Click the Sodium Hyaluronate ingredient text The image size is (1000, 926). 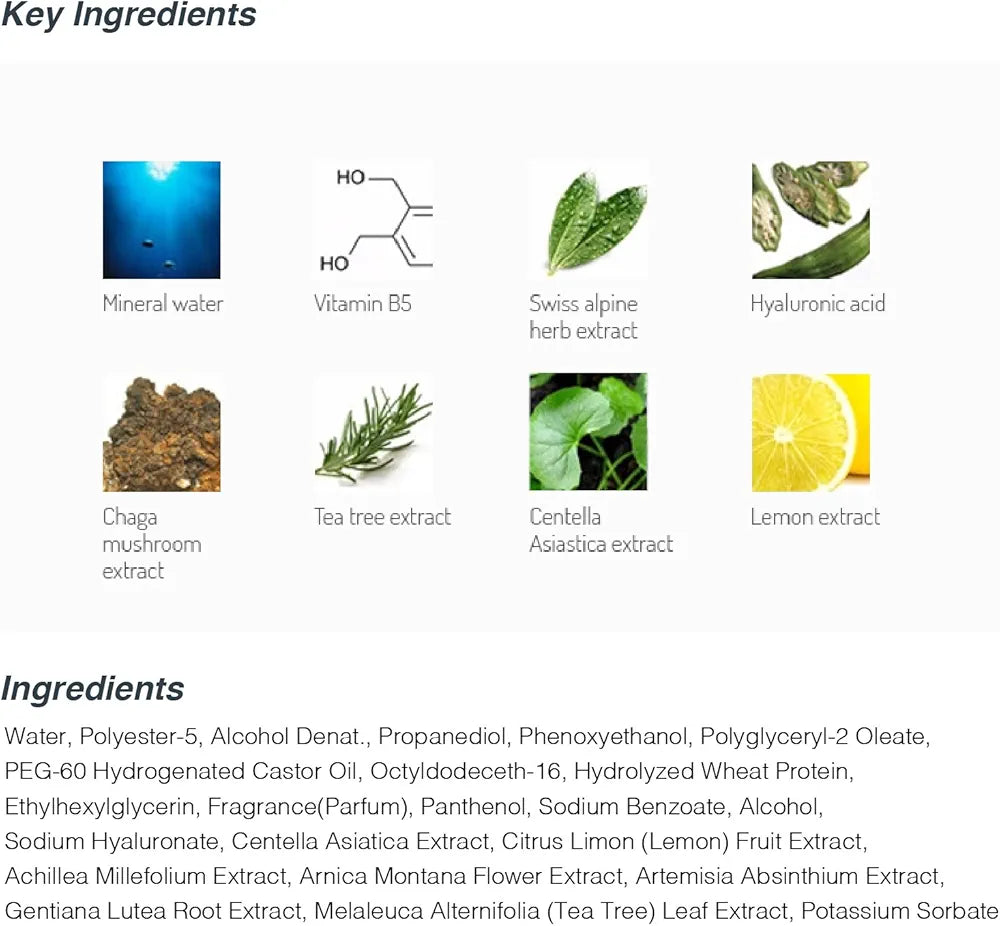[112, 842]
